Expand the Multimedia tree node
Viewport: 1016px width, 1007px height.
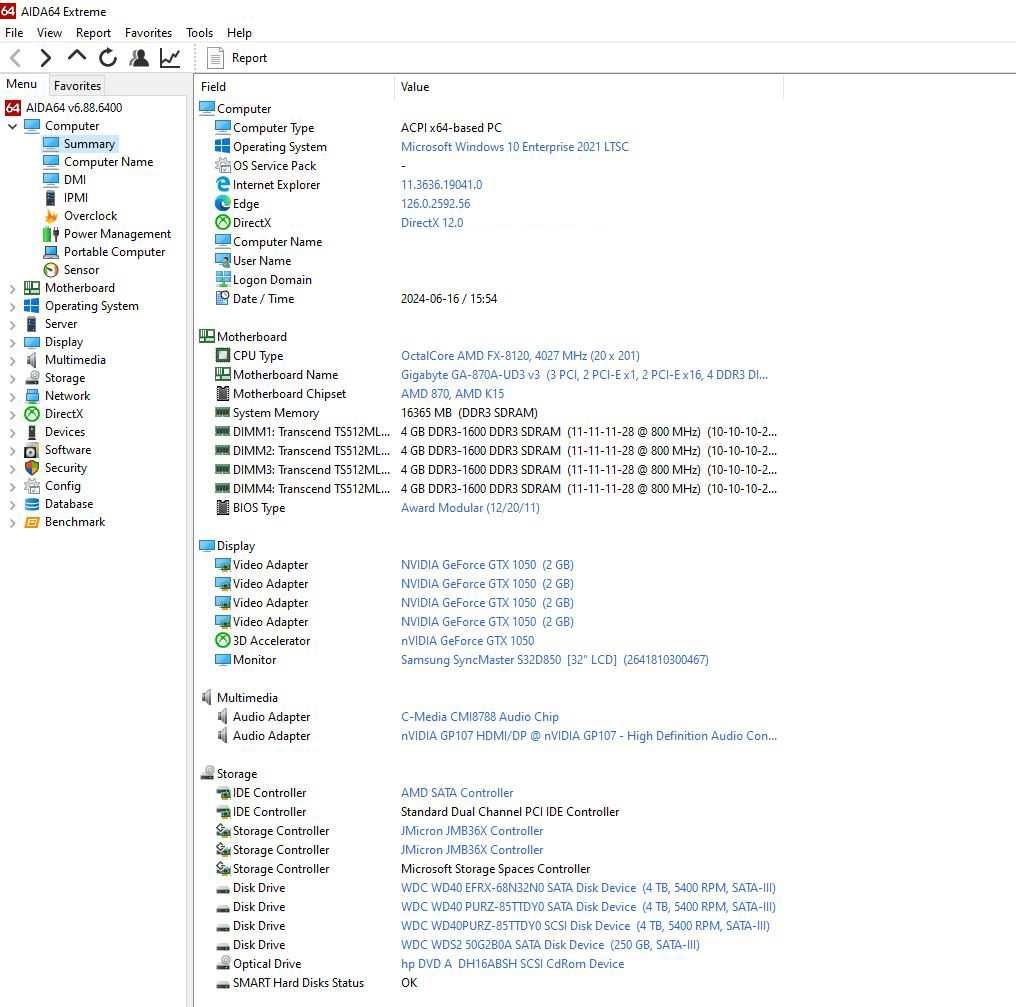point(12,360)
